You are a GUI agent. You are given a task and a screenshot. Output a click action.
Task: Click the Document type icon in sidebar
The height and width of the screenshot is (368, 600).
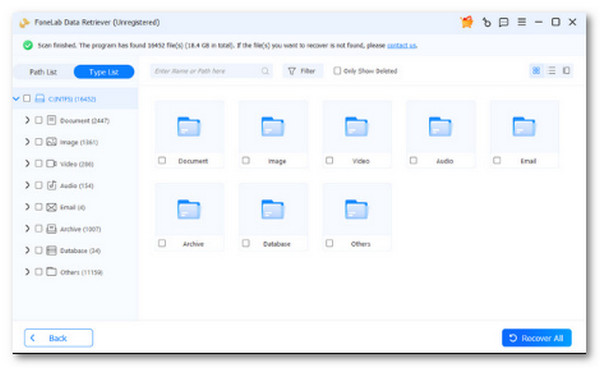click(x=51, y=120)
